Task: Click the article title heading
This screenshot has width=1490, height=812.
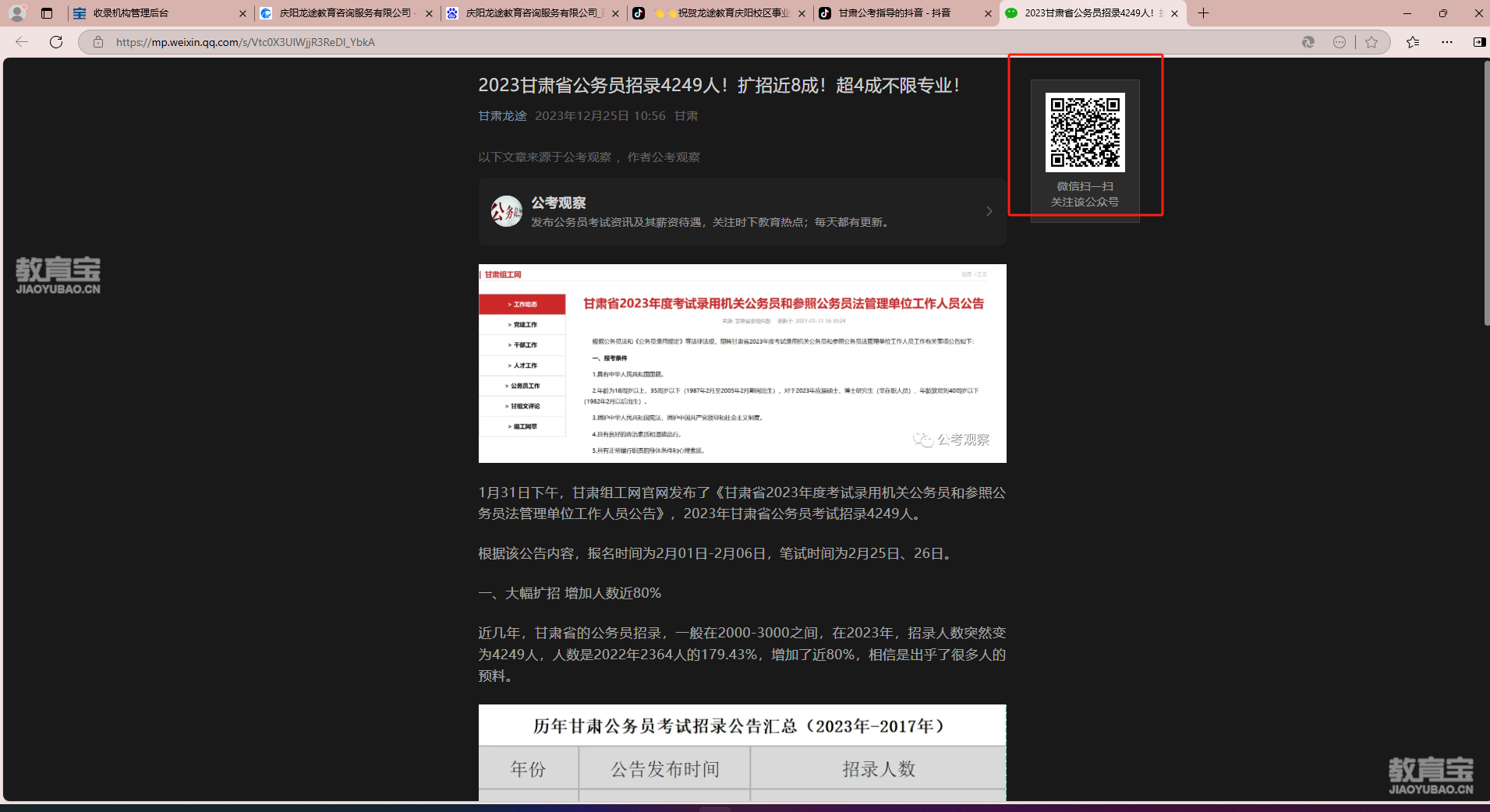Action: [719, 85]
